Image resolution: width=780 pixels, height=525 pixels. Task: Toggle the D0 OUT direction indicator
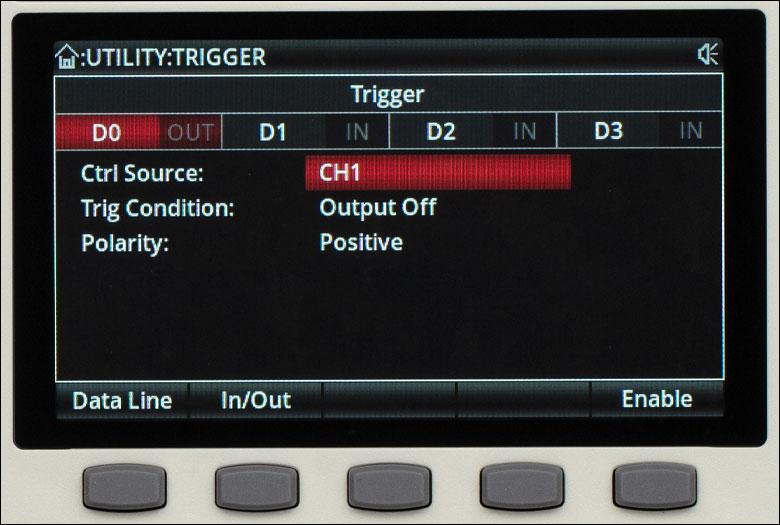190,132
